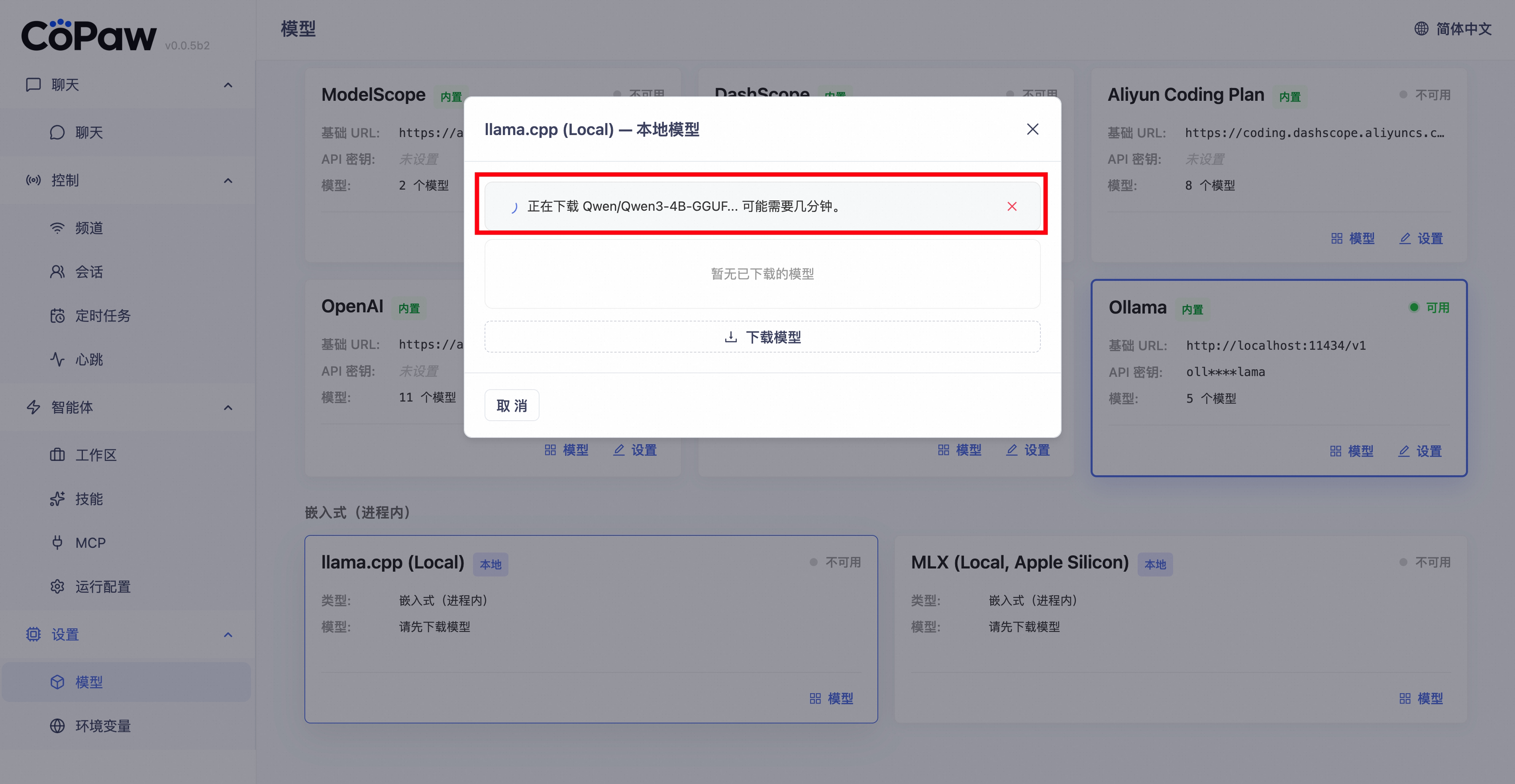Cancel the Qwen3-4B-GGUF download with red X
Screen dimensions: 1515x784
pyautogui.click(x=1012, y=206)
